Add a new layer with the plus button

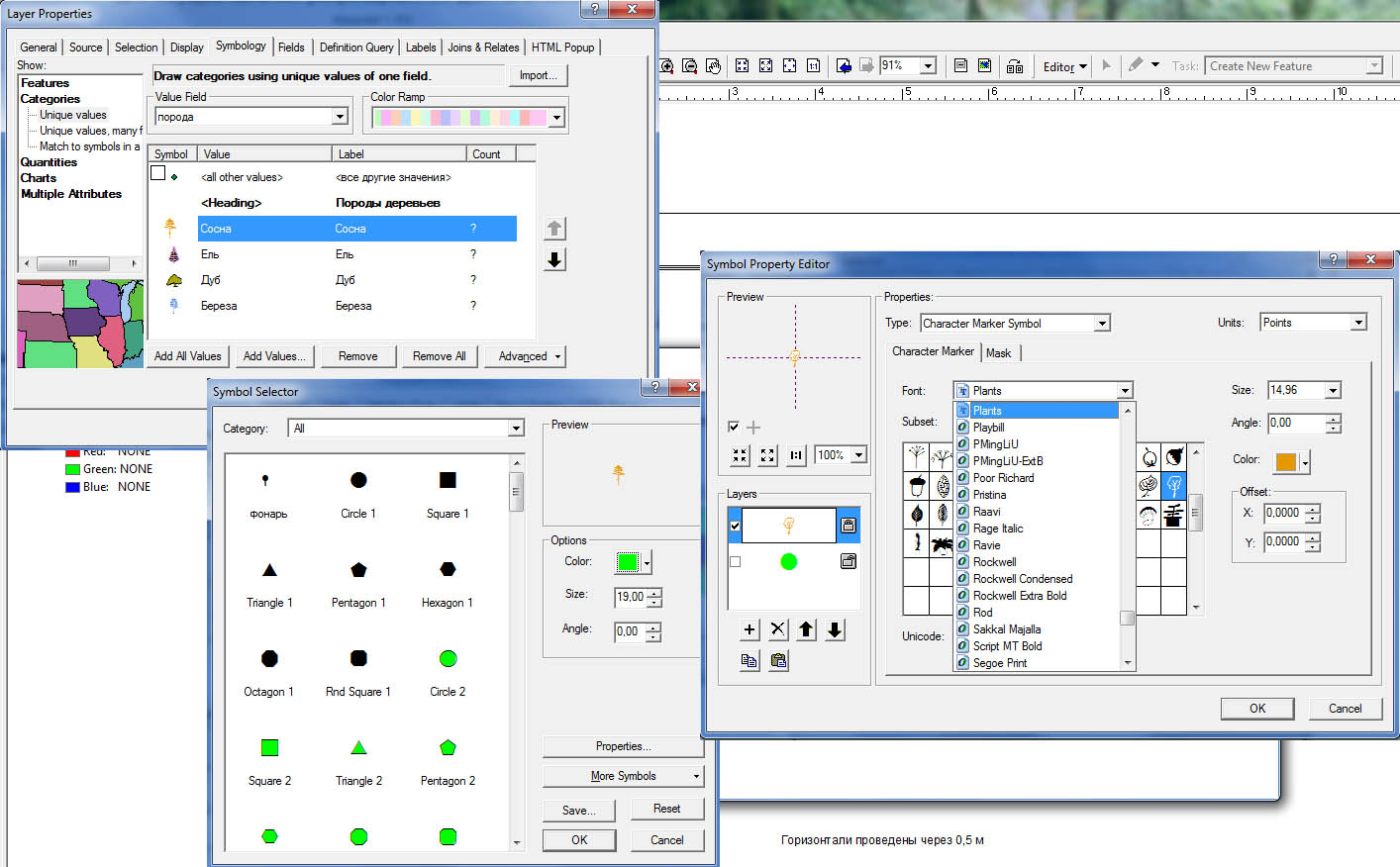[750, 629]
